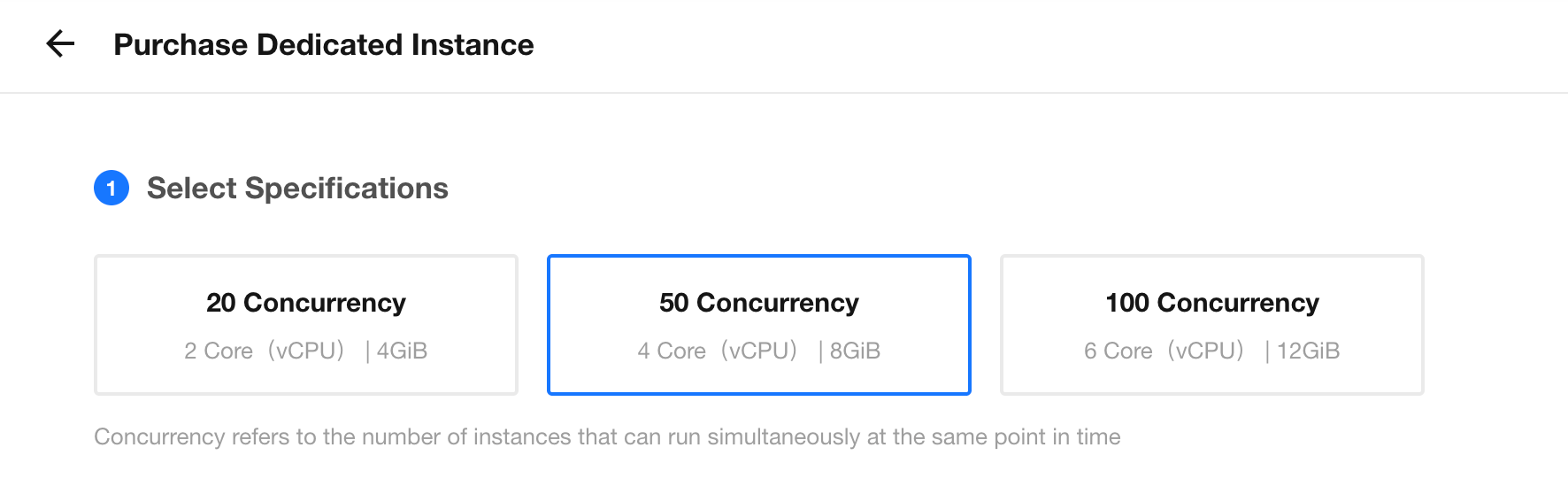The width and height of the screenshot is (1568, 494).
Task: Click the concurrency explanation hint text
Action: [607, 436]
